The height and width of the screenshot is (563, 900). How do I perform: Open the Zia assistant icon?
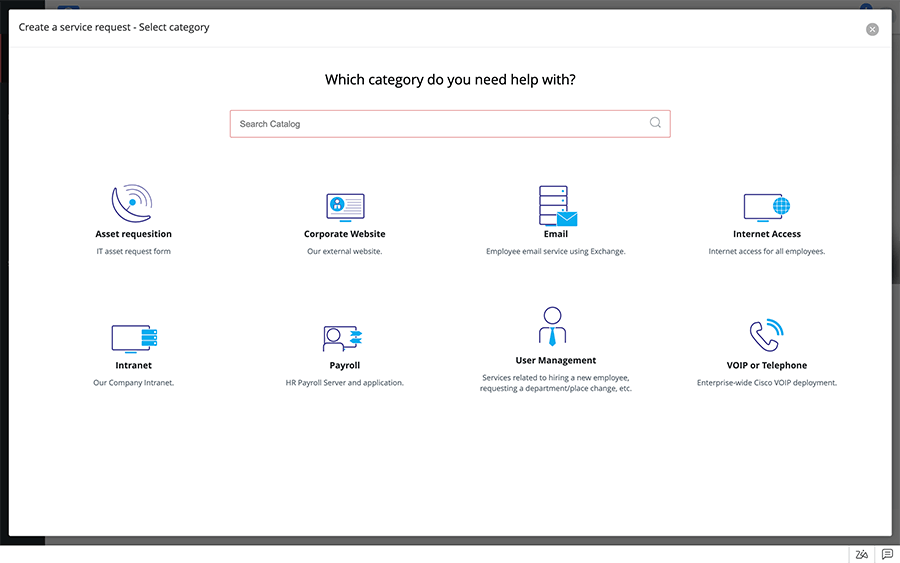[x=861, y=554]
